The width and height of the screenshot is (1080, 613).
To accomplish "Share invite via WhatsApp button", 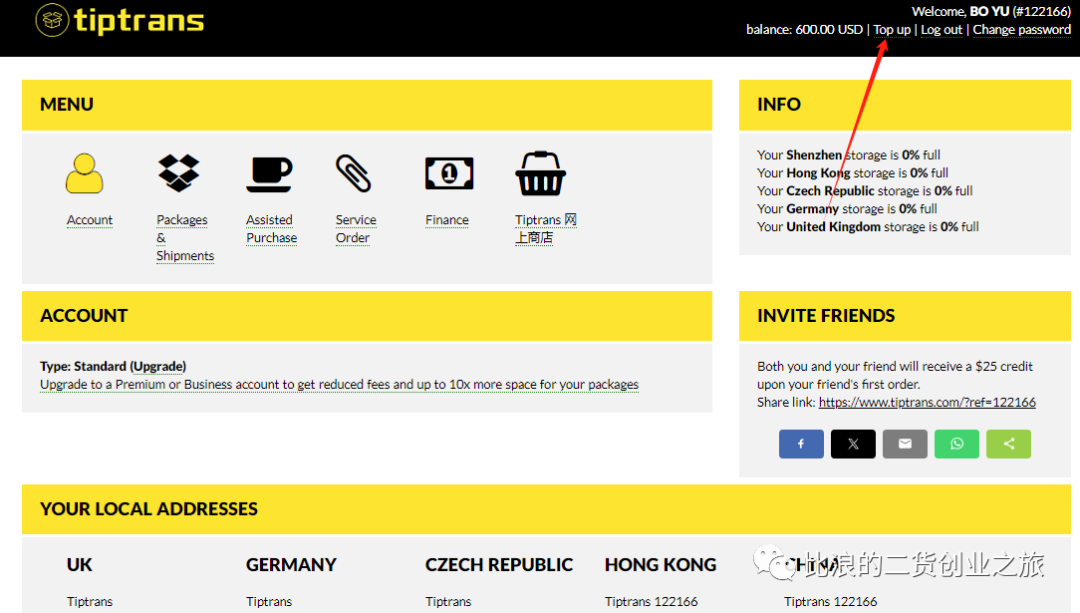I will (957, 444).
